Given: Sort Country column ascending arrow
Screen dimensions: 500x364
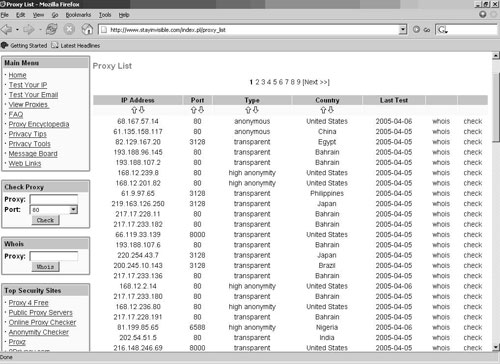Looking at the screenshot, I should [323, 110].
